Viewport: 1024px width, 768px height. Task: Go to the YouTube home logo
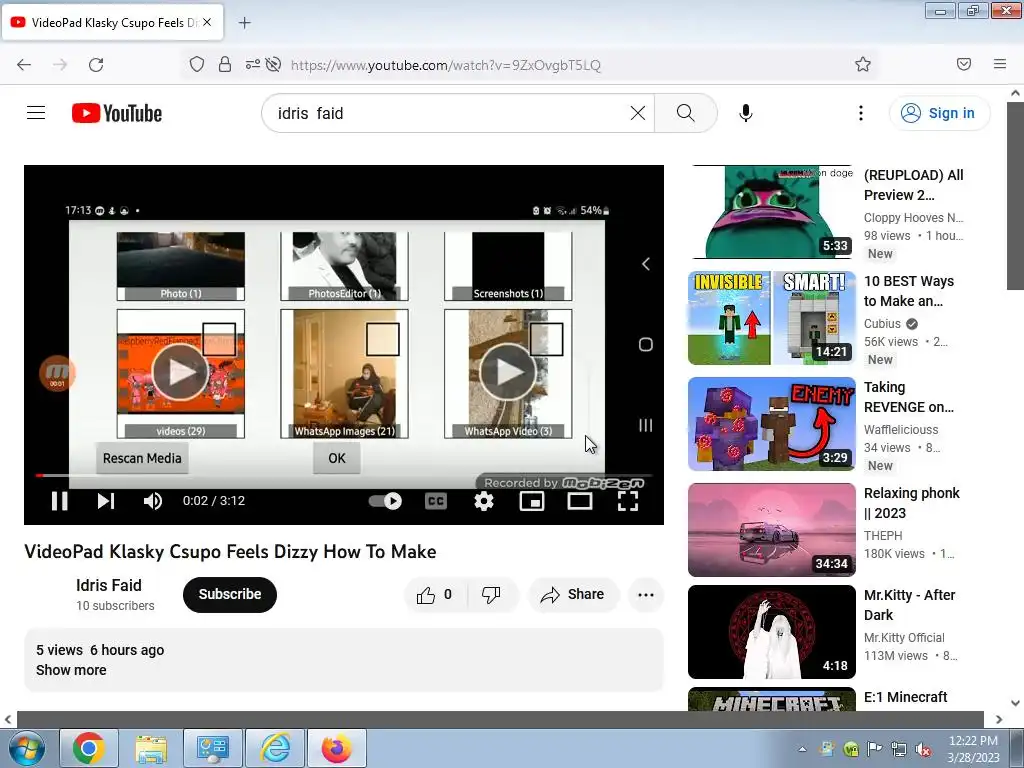pos(117,113)
